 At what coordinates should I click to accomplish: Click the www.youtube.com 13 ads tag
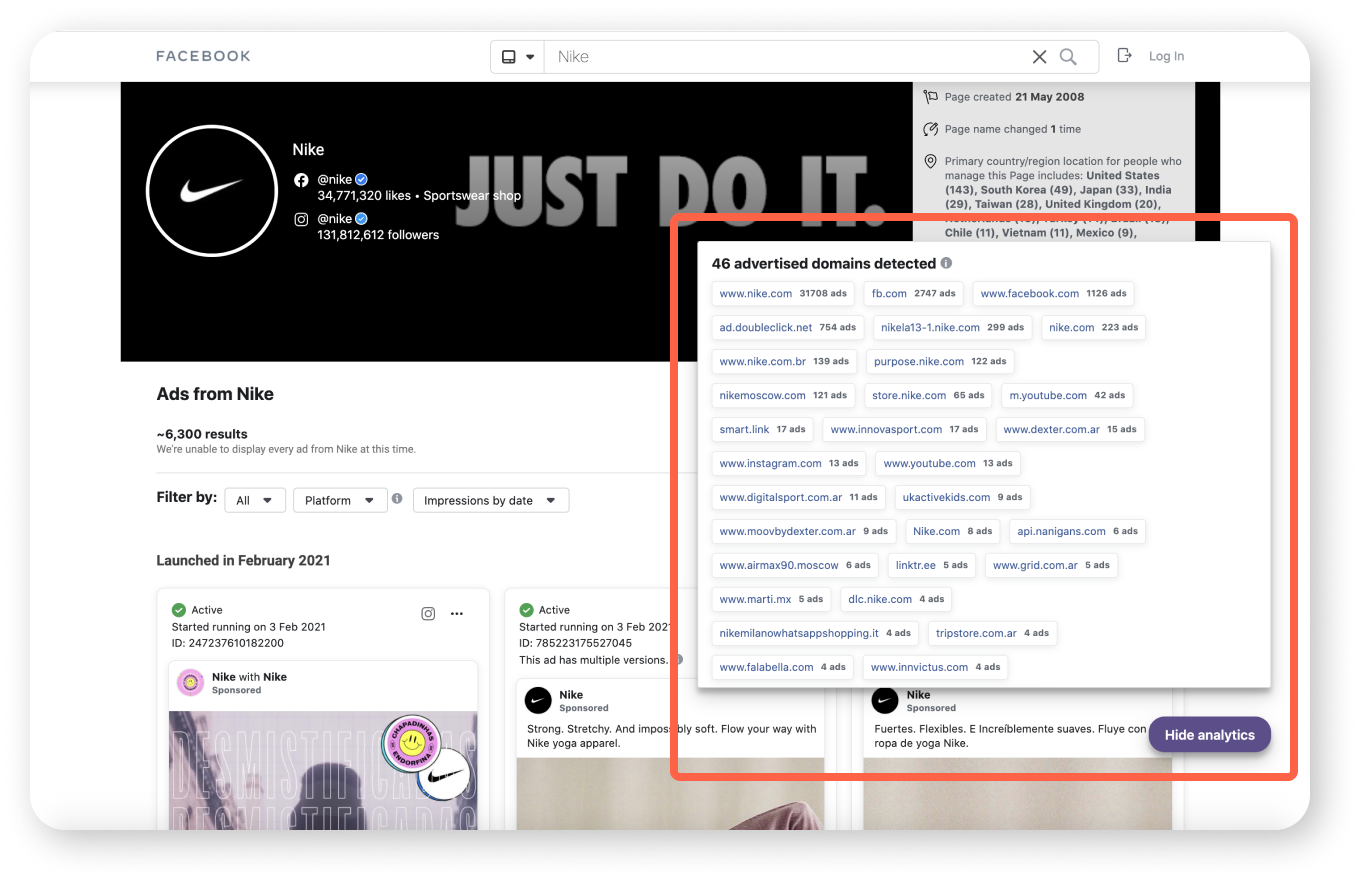click(947, 464)
